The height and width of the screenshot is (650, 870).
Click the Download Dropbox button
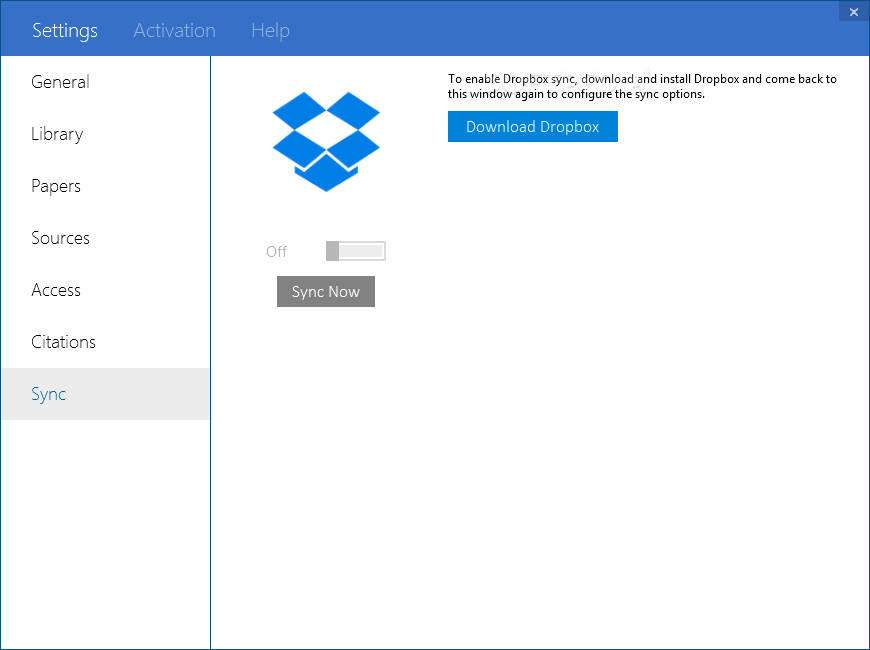coord(533,127)
